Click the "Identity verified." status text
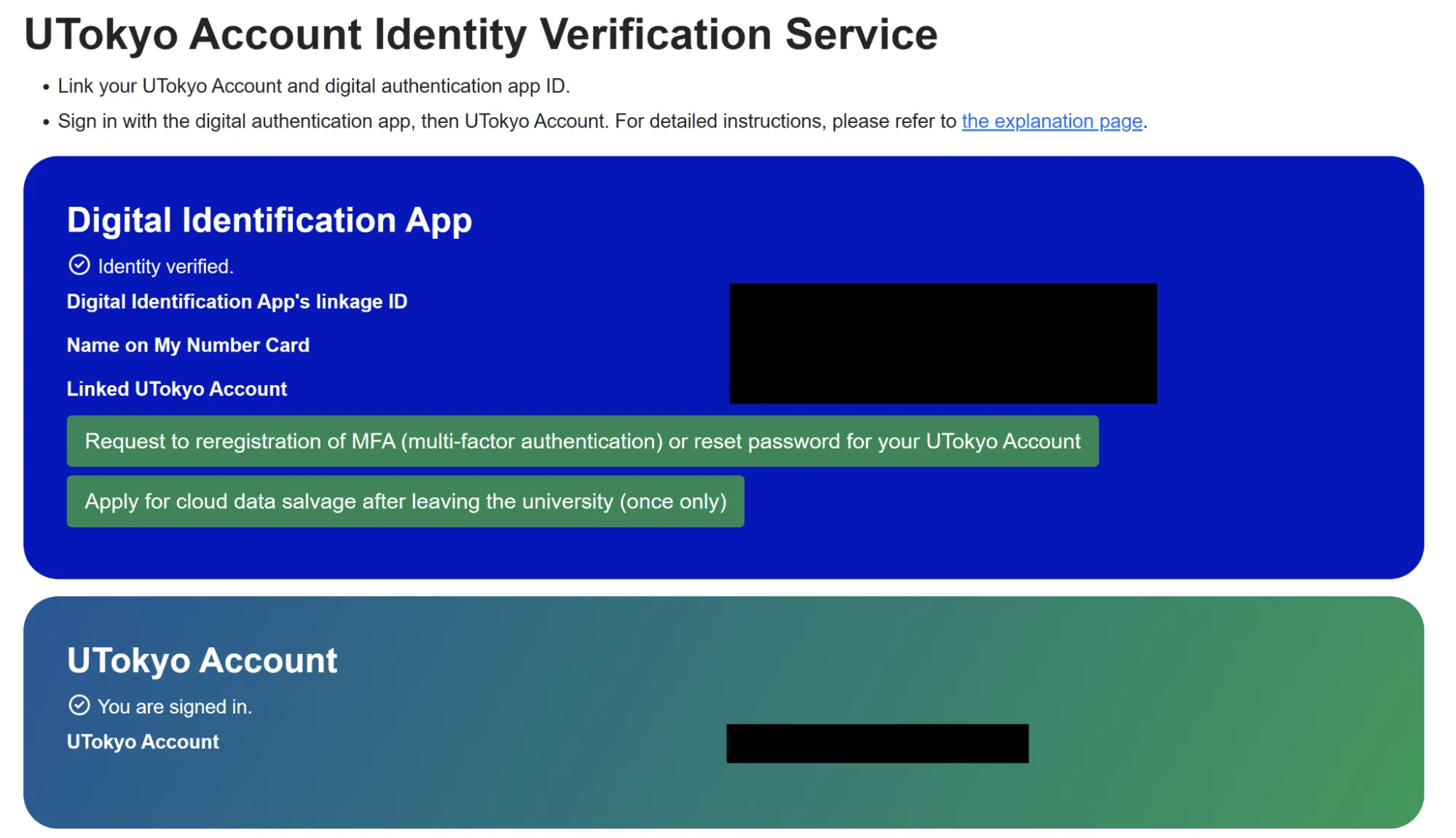Screen dimensions: 1456x838 165,266
